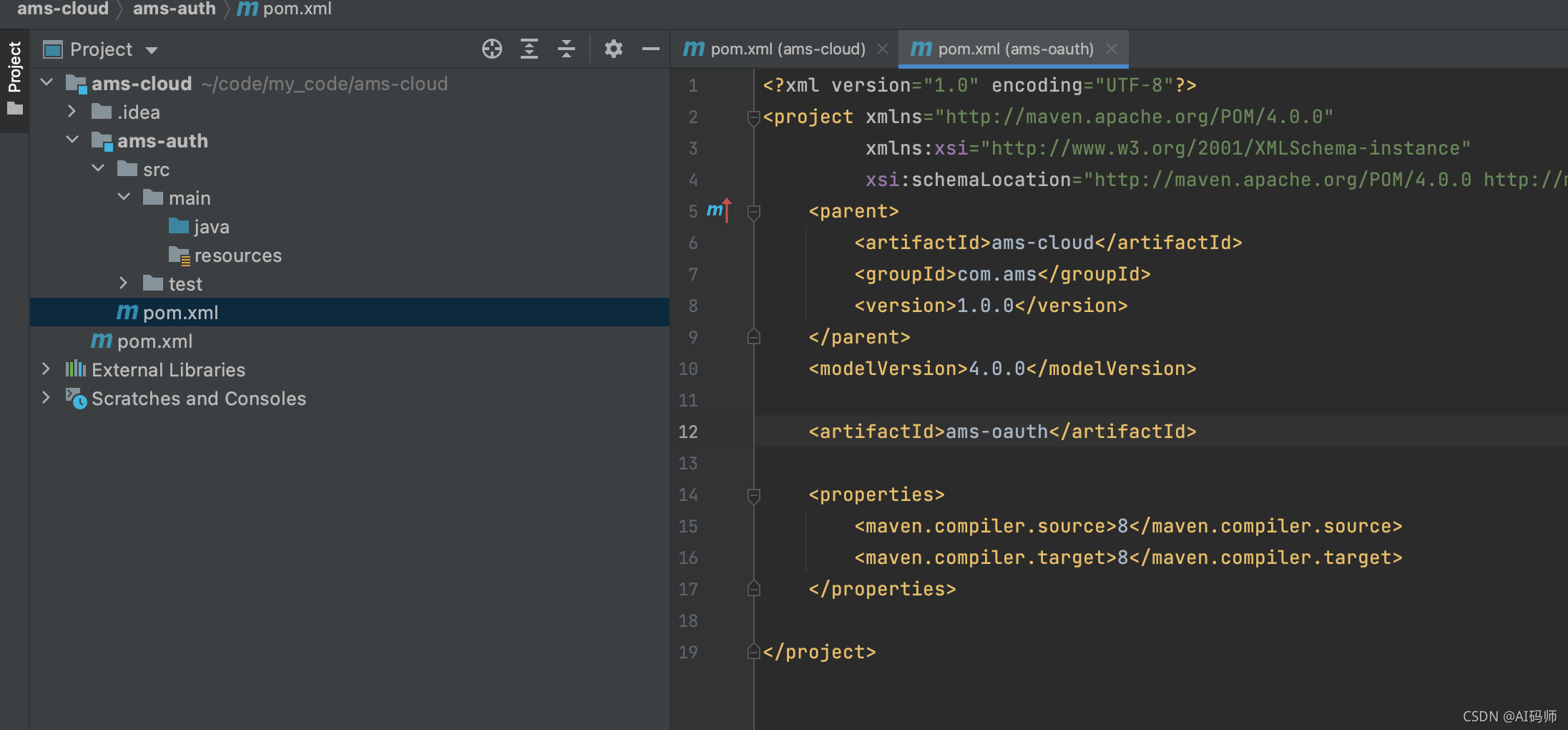1568x730 pixels.
Task: Expand the .idea folder
Action: [x=72, y=112]
